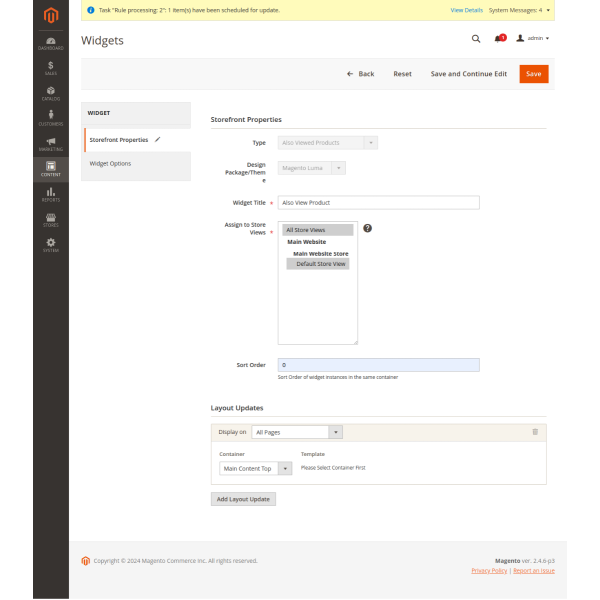This screenshot has height=600, width=600.
Task: Switch to Widget Options tab
Action: click(110, 163)
